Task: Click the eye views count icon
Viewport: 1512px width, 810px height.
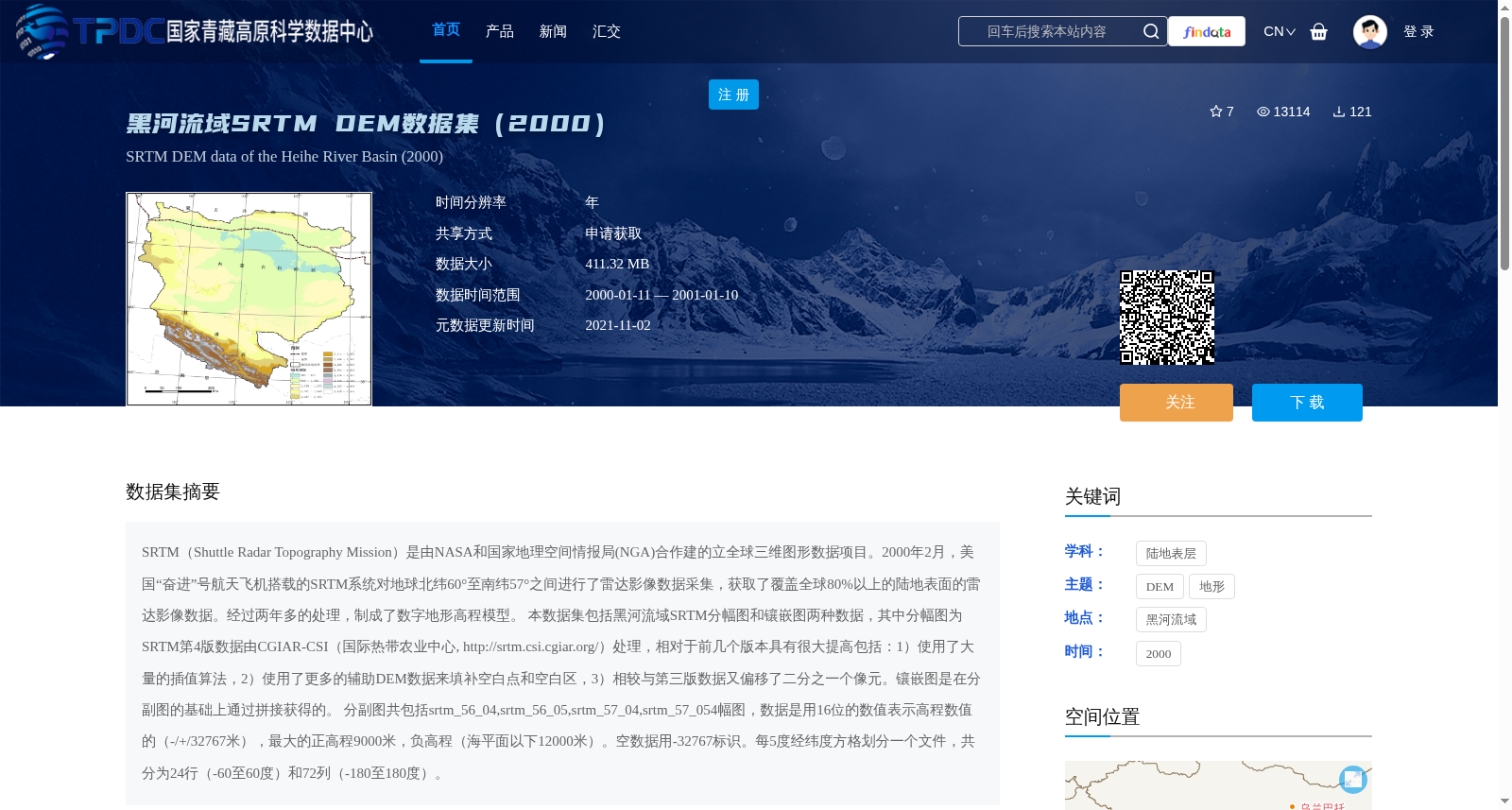Action: pyautogui.click(x=1263, y=112)
